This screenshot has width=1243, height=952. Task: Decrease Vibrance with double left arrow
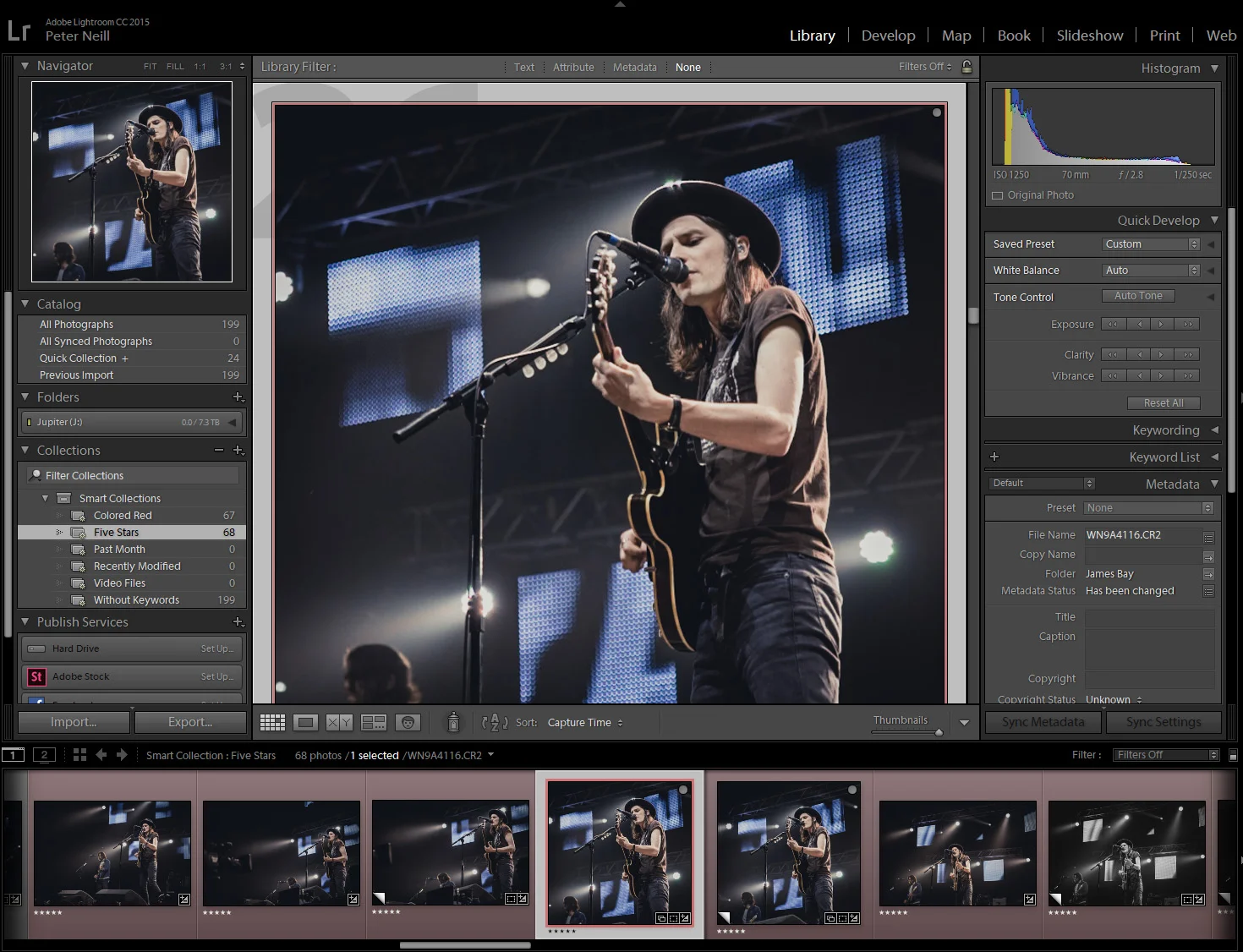pyautogui.click(x=1113, y=375)
